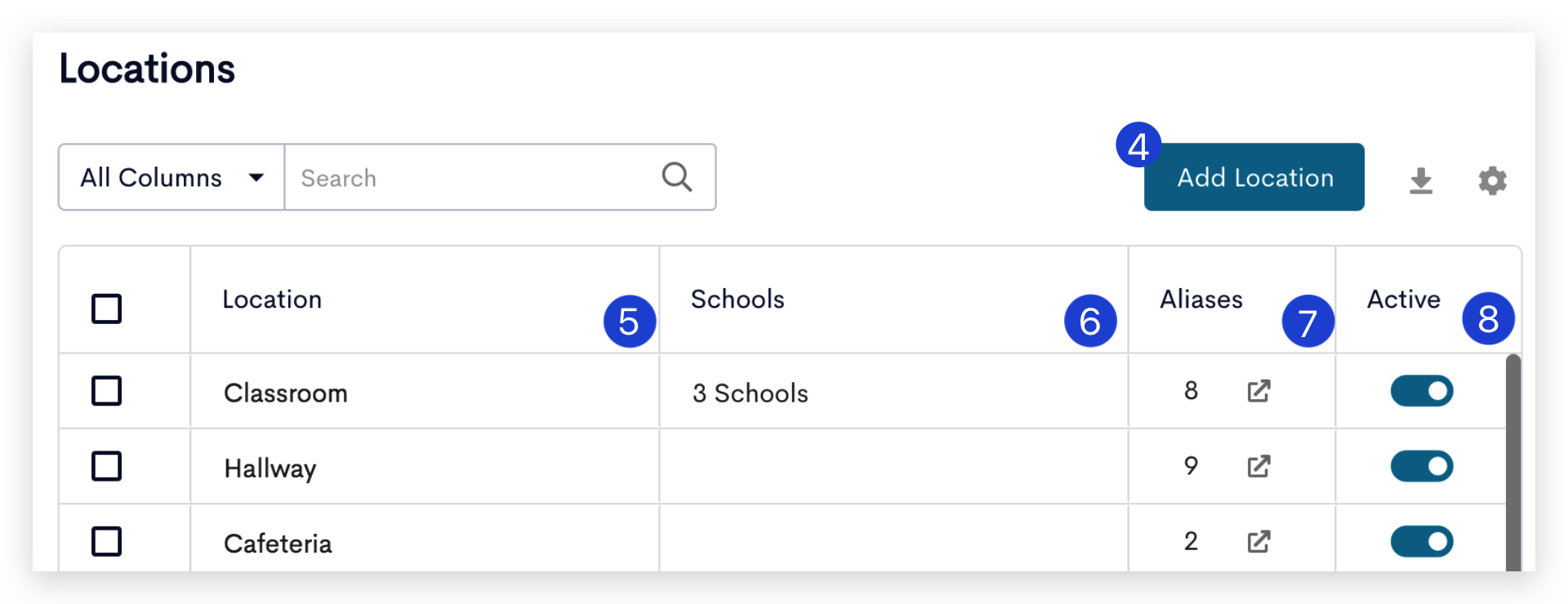Disable the Classroom Active toggle
The image size is (1568, 604).
click(1422, 391)
